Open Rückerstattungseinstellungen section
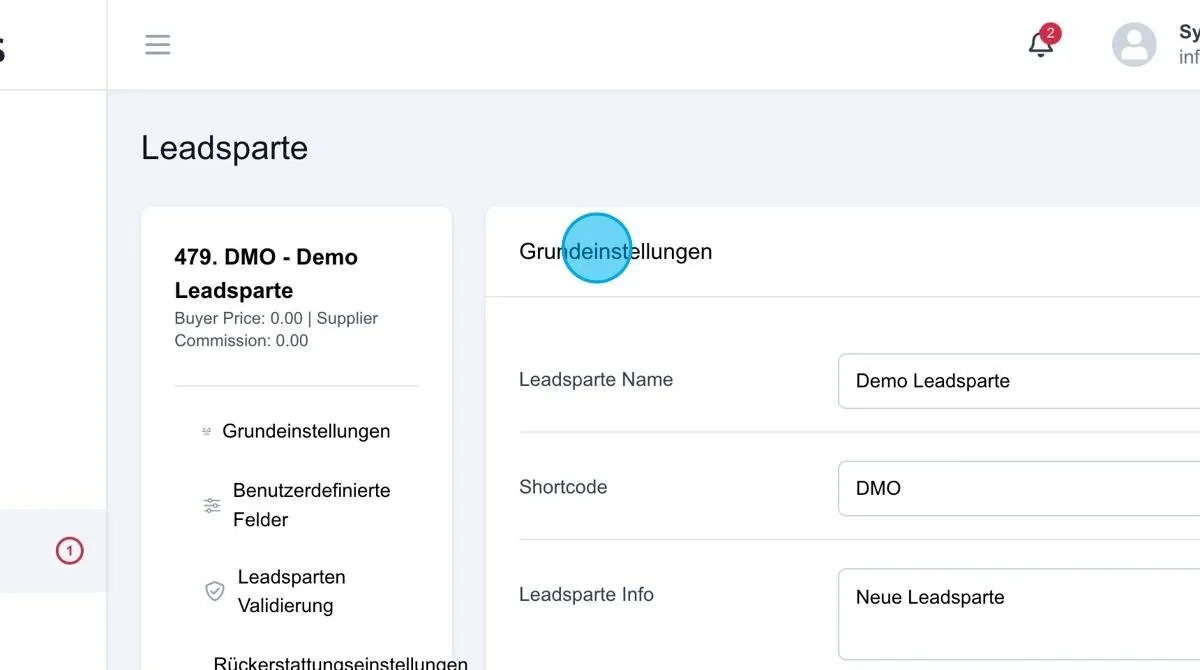 tap(341, 663)
